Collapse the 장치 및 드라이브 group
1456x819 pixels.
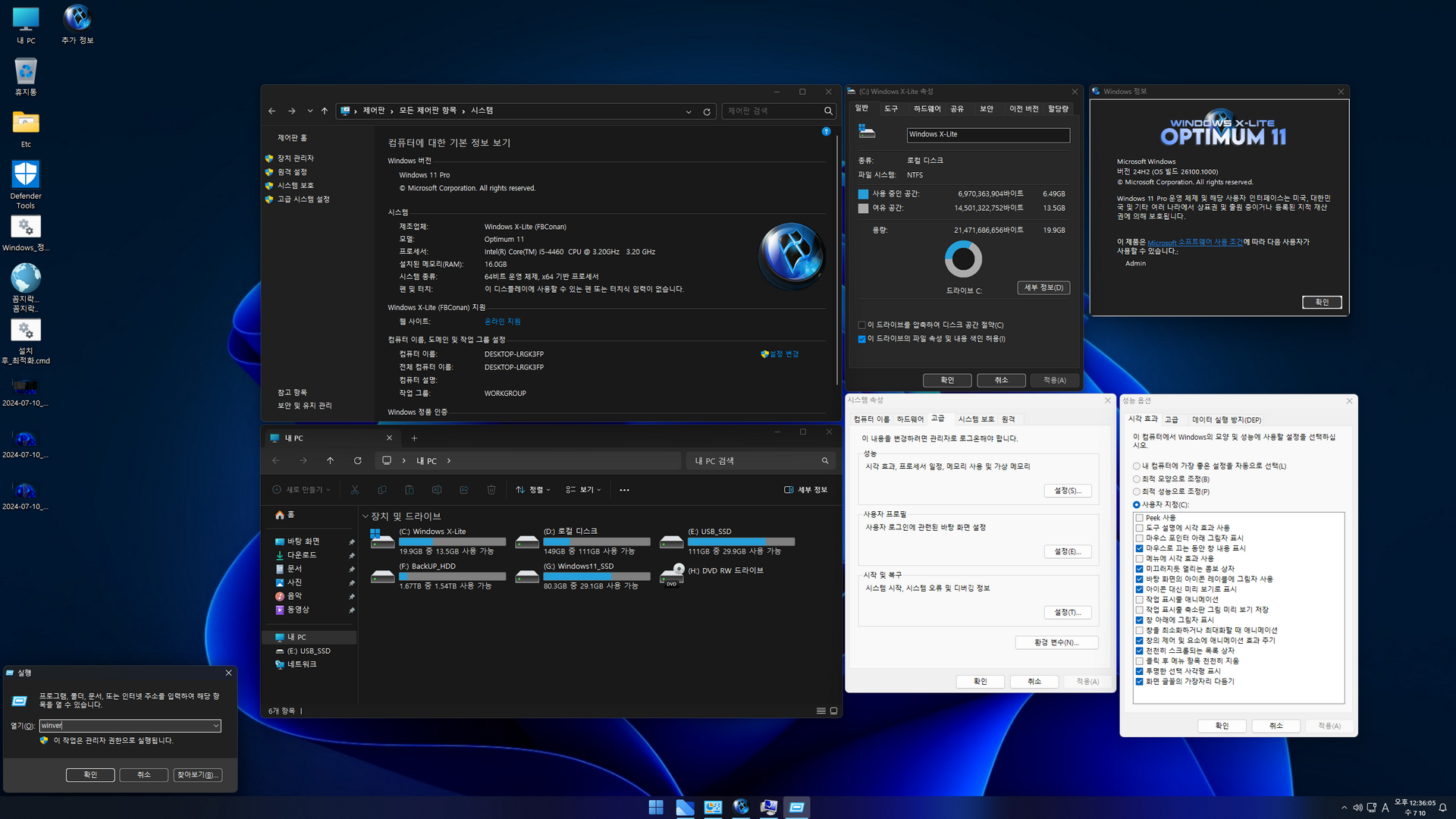pyautogui.click(x=366, y=516)
